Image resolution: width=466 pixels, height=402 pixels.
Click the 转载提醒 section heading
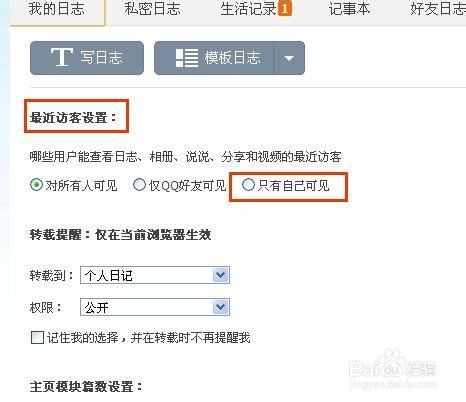tap(120, 235)
